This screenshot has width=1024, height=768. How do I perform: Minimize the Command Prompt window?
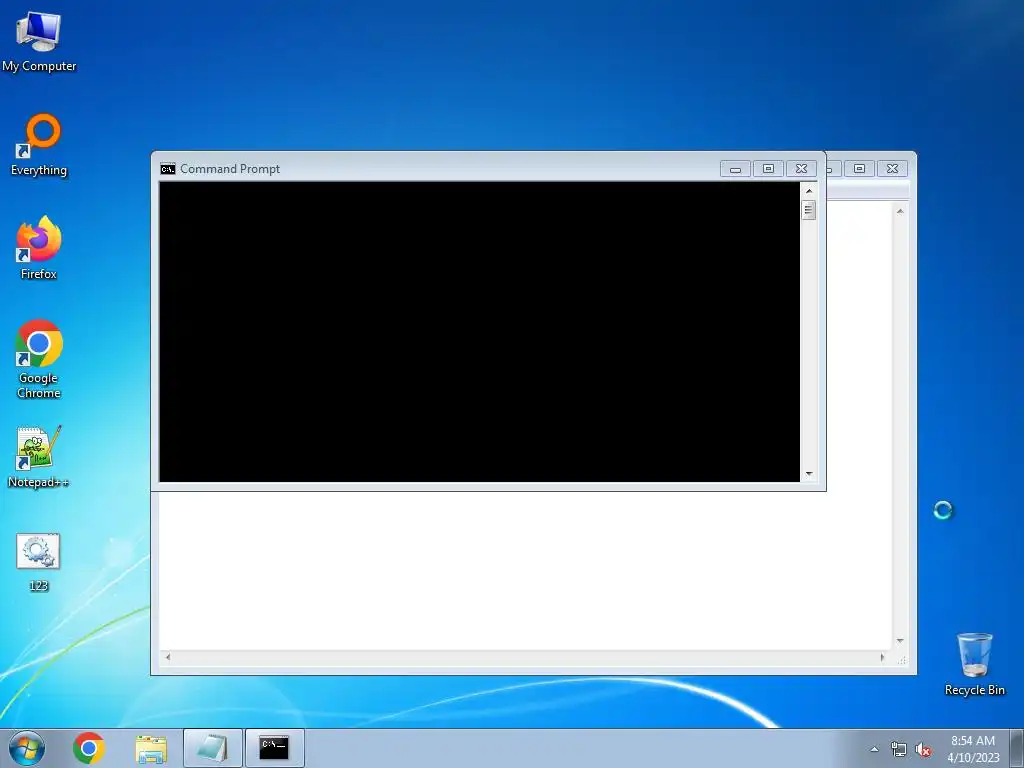pos(735,169)
